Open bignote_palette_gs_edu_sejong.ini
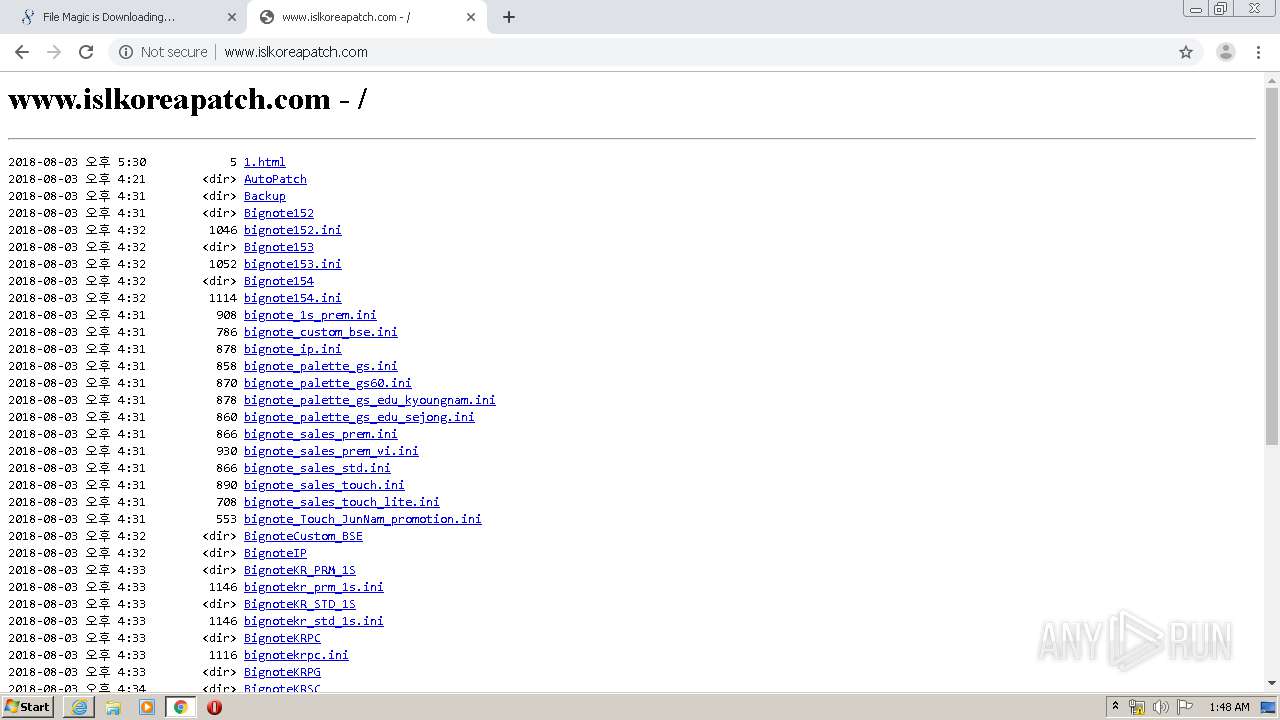 click(359, 417)
